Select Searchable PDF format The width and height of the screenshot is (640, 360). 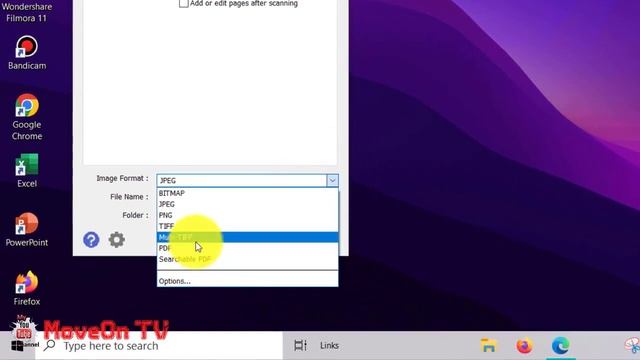(247, 259)
